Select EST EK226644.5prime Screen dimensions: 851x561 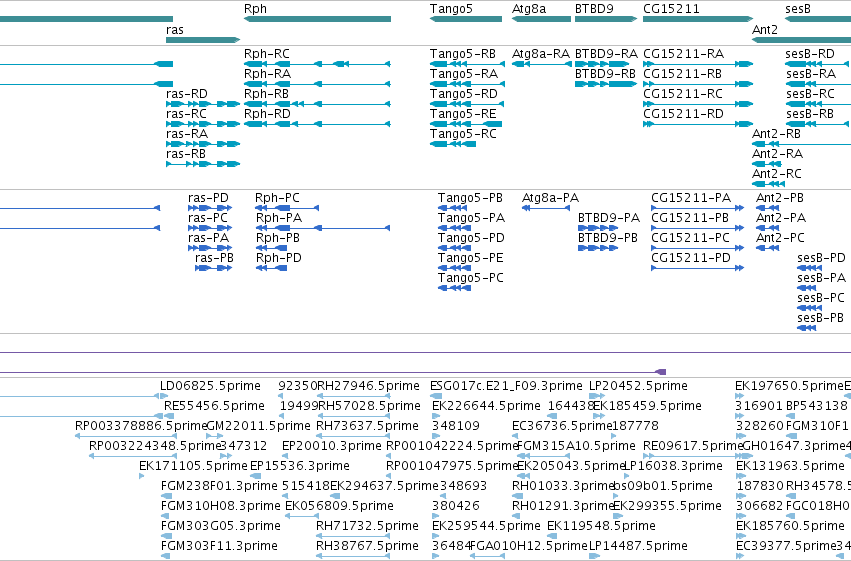pos(486,406)
